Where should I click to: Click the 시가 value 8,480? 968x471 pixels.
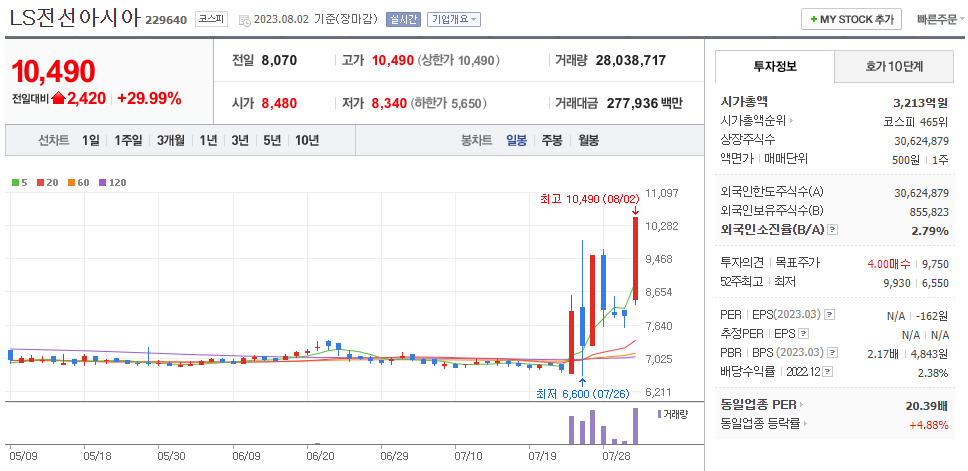point(280,103)
